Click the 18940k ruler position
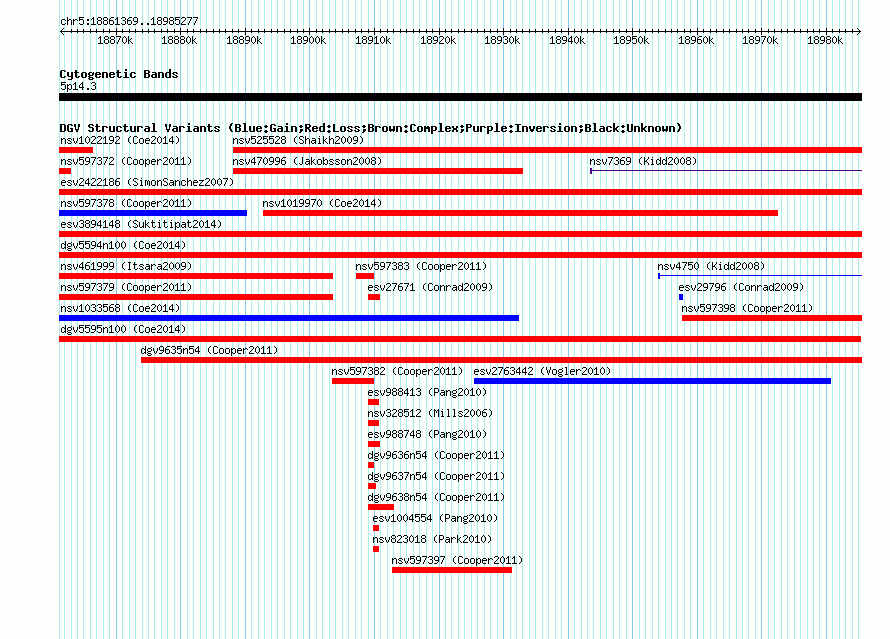Viewport: 890px width, 639px height. [x=567, y=40]
